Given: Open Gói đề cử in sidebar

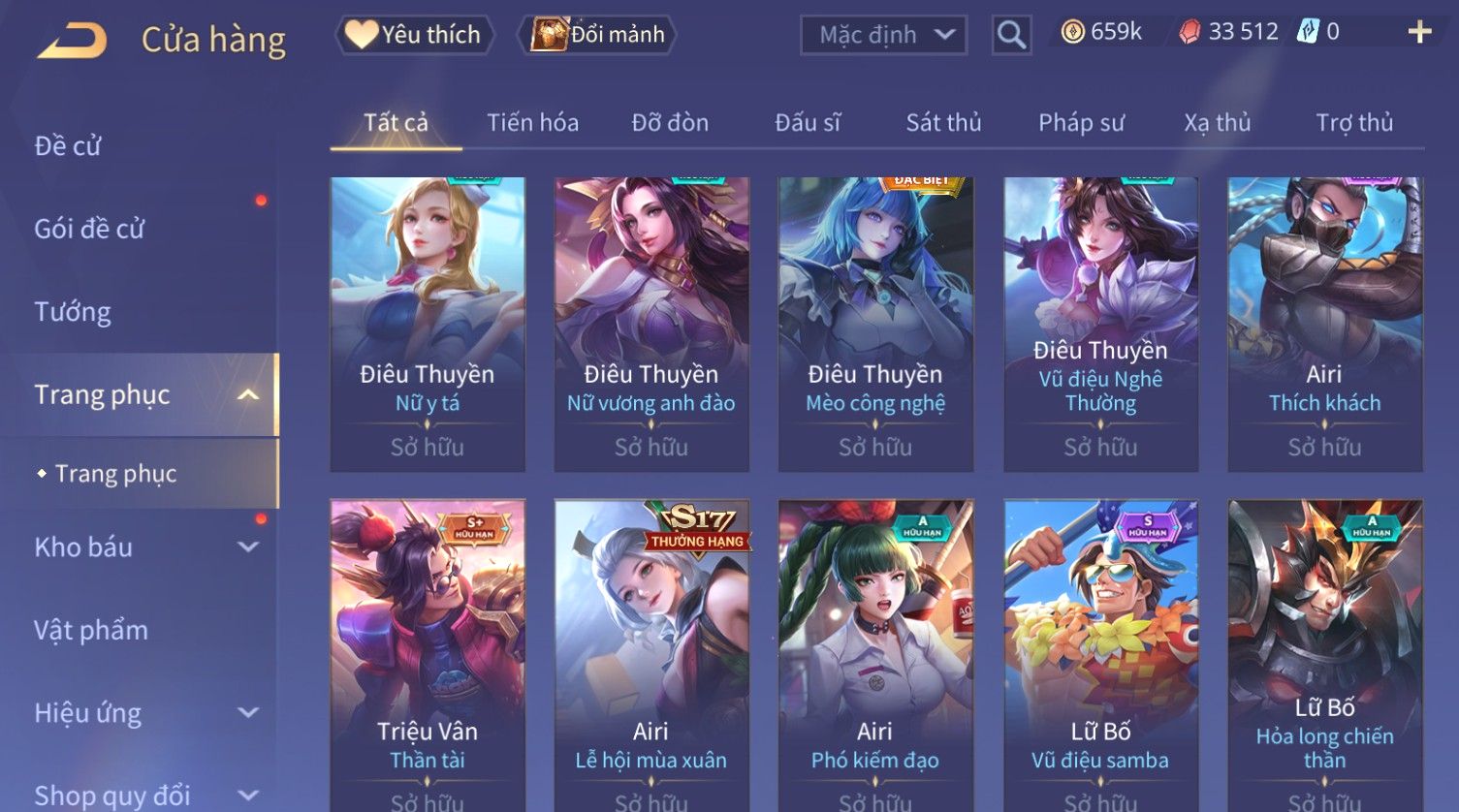Looking at the screenshot, I should pyautogui.click(x=89, y=229).
